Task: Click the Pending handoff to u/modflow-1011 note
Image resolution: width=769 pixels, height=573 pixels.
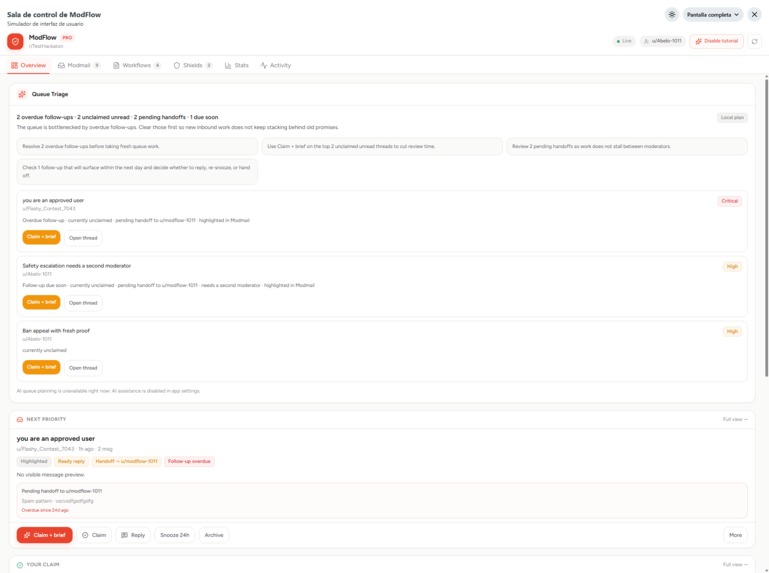Action: [x=382, y=500]
